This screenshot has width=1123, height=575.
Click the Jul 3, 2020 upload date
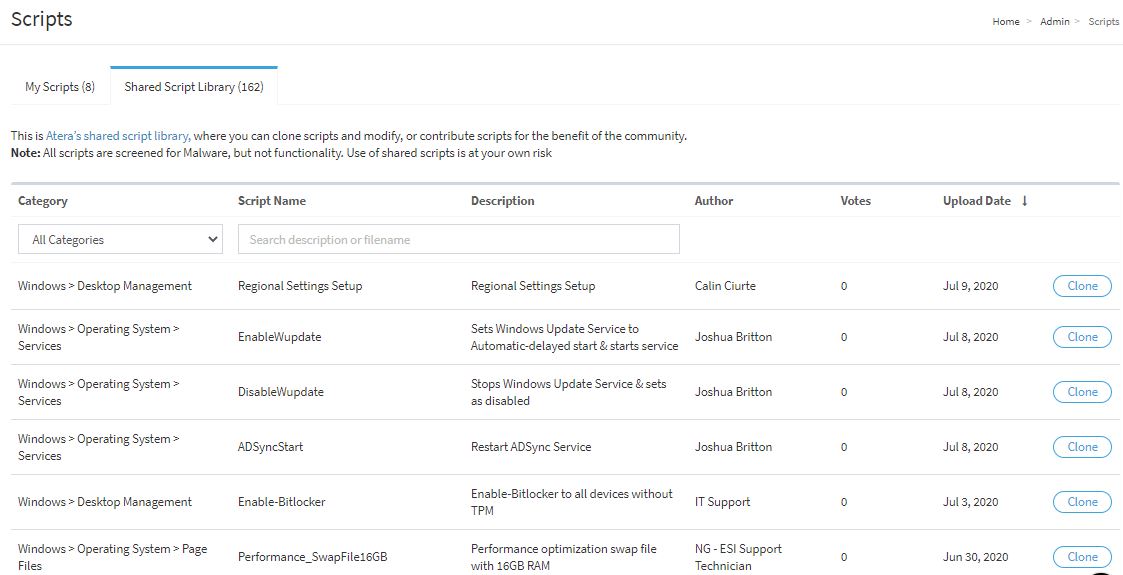[x=970, y=502]
